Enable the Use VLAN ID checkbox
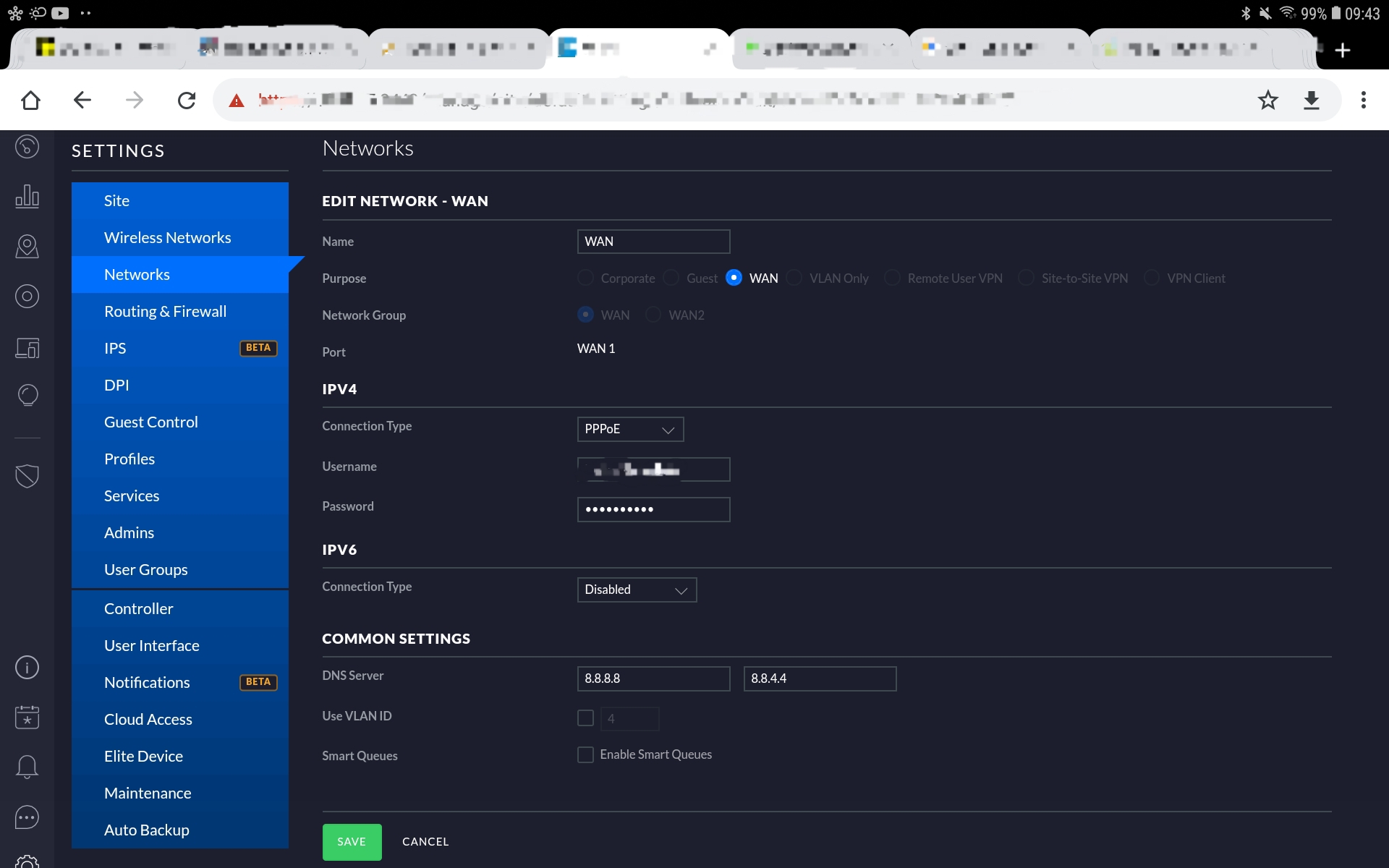This screenshot has width=1389, height=868. click(585, 718)
